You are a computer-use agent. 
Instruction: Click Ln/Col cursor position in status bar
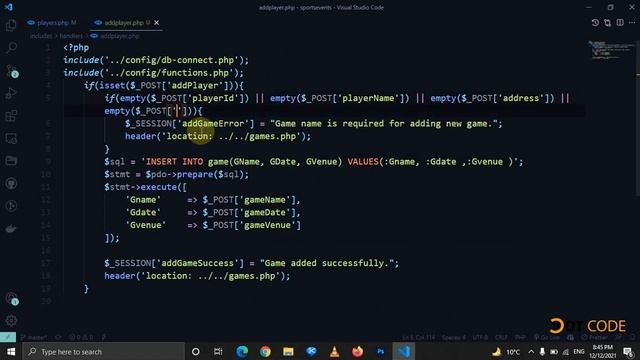(419, 337)
